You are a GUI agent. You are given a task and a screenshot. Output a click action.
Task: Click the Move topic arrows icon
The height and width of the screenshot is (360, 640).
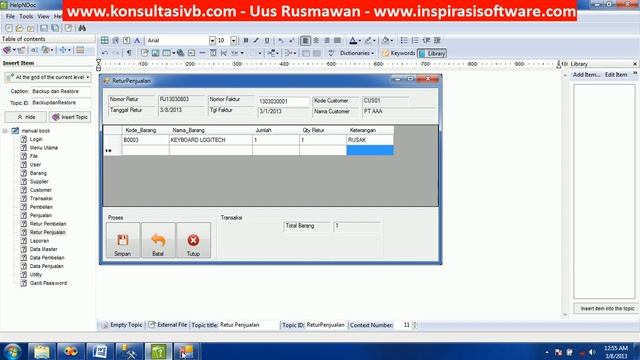click(62, 50)
